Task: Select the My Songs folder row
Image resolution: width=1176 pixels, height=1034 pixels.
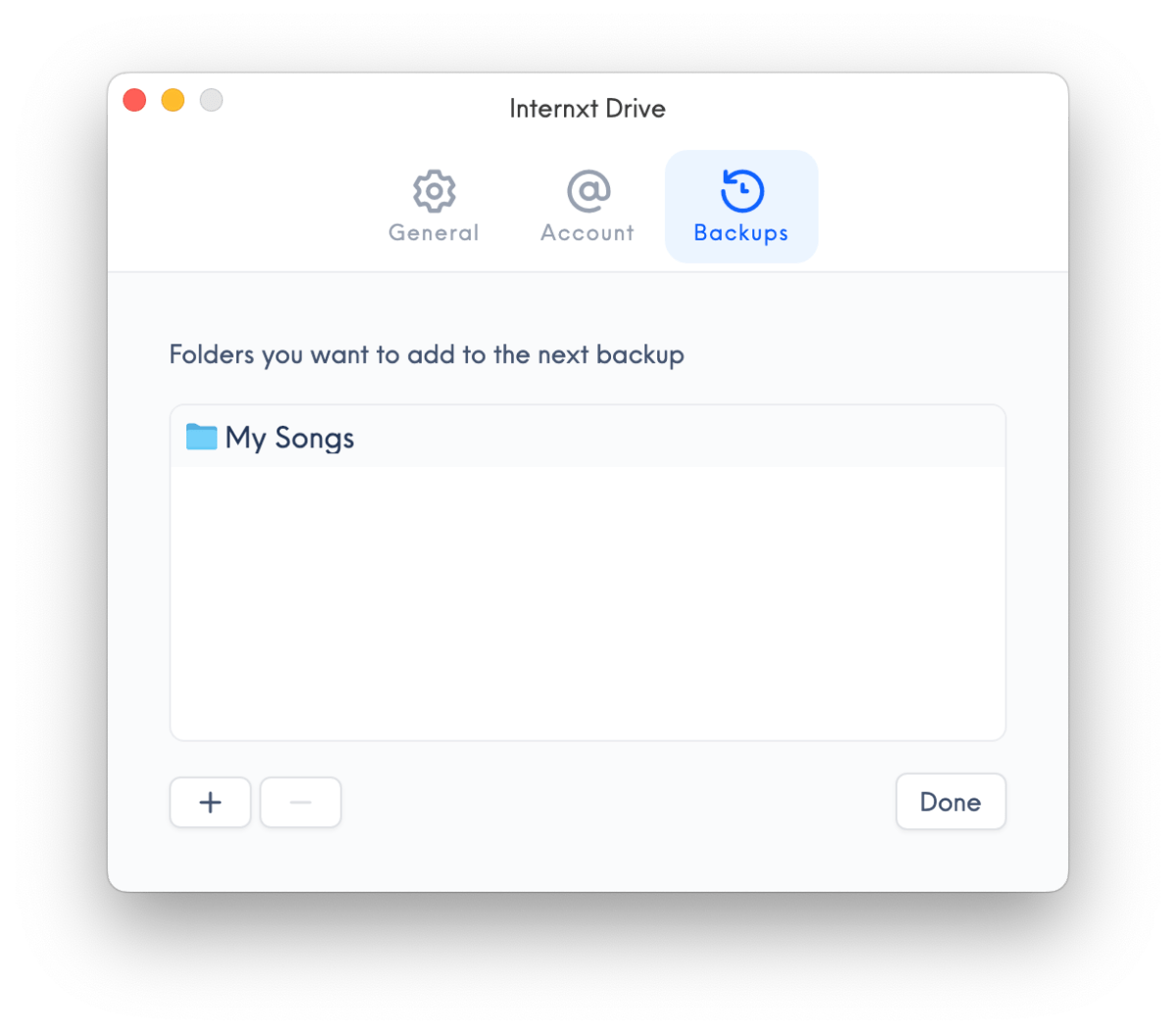Action: tap(588, 437)
